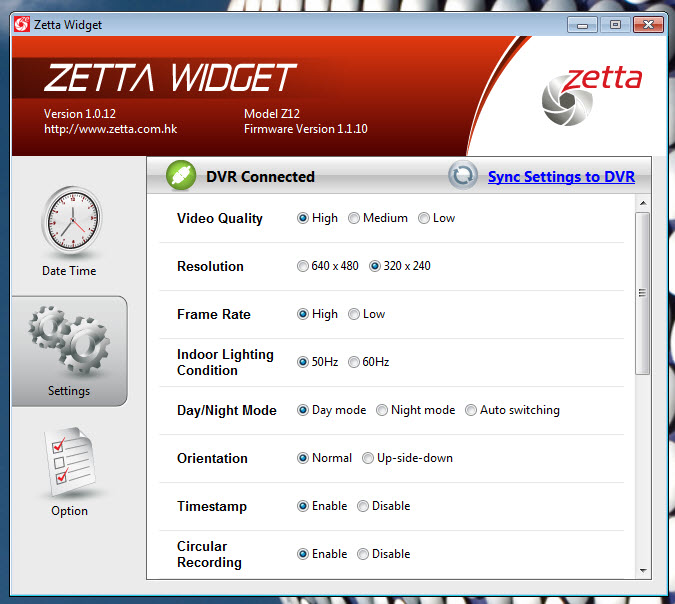
Task: Set Orientation to Normal
Action: pos(303,458)
